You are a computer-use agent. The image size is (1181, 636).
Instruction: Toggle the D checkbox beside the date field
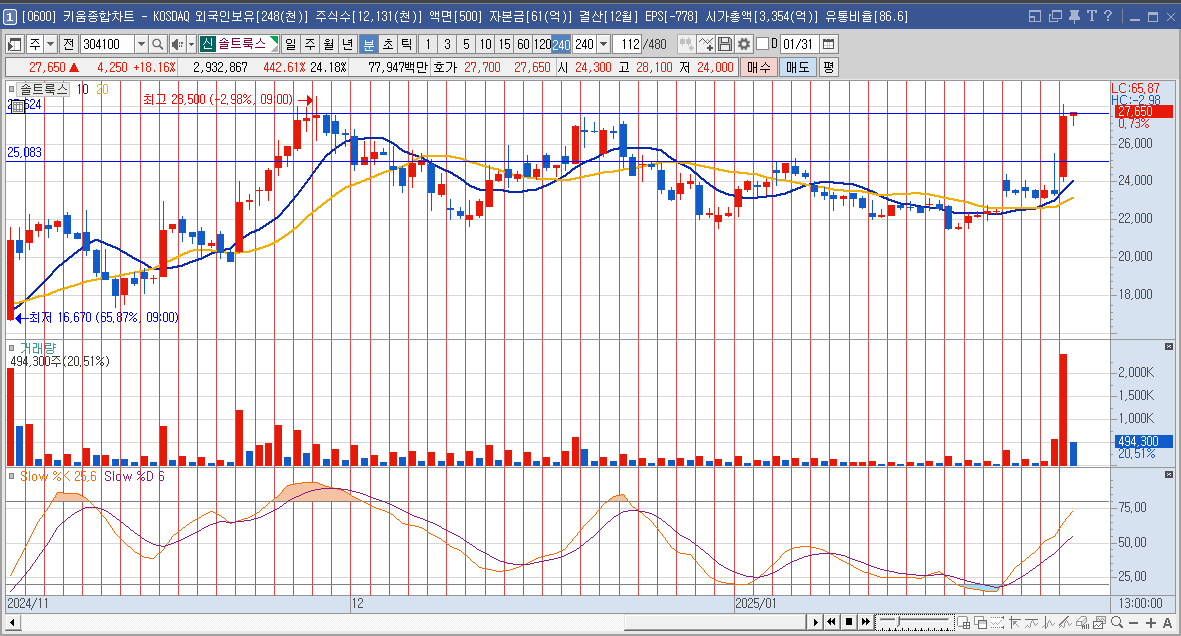(762, 44)
